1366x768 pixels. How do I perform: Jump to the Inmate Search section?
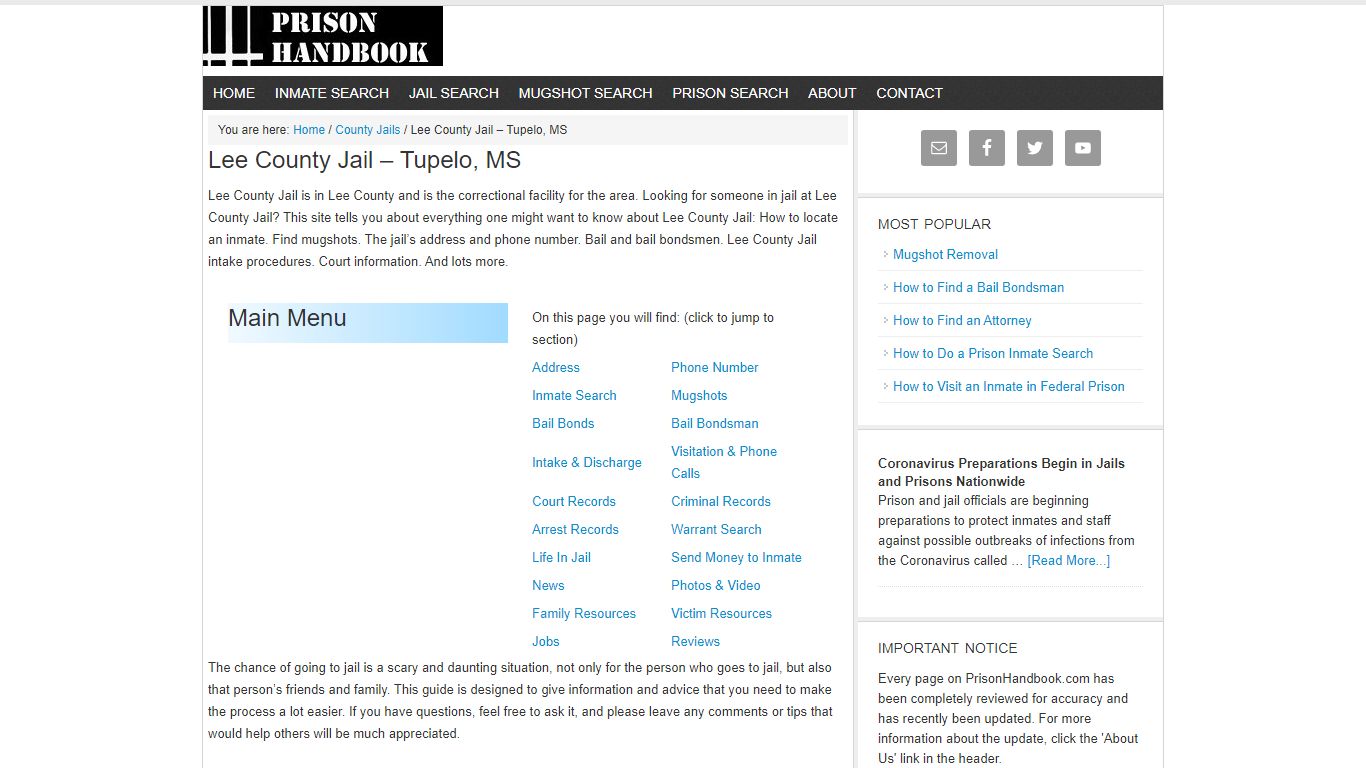(x=574, y=395)
